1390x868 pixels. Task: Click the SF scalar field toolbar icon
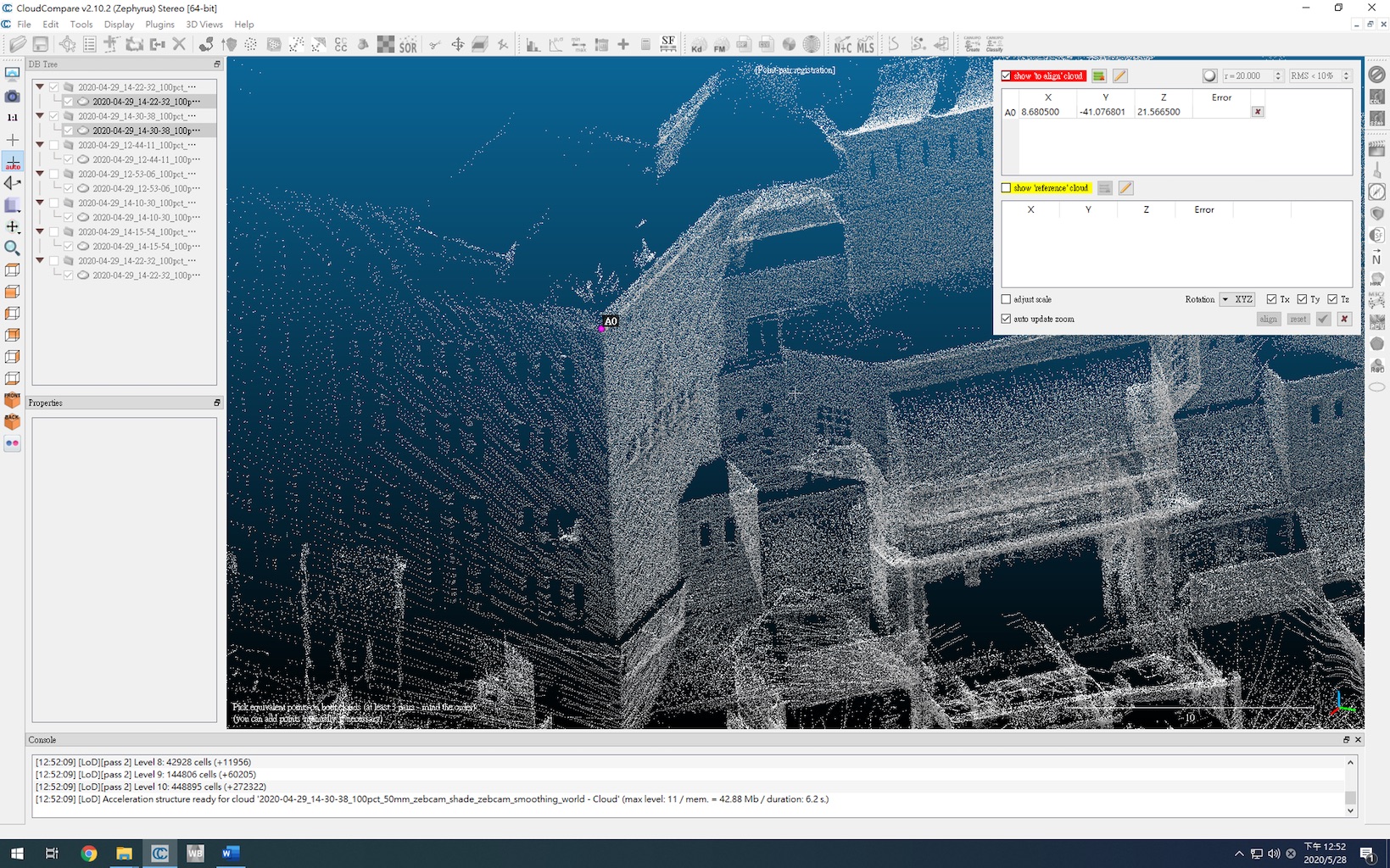pyautogui.click(x=668, y=44)
